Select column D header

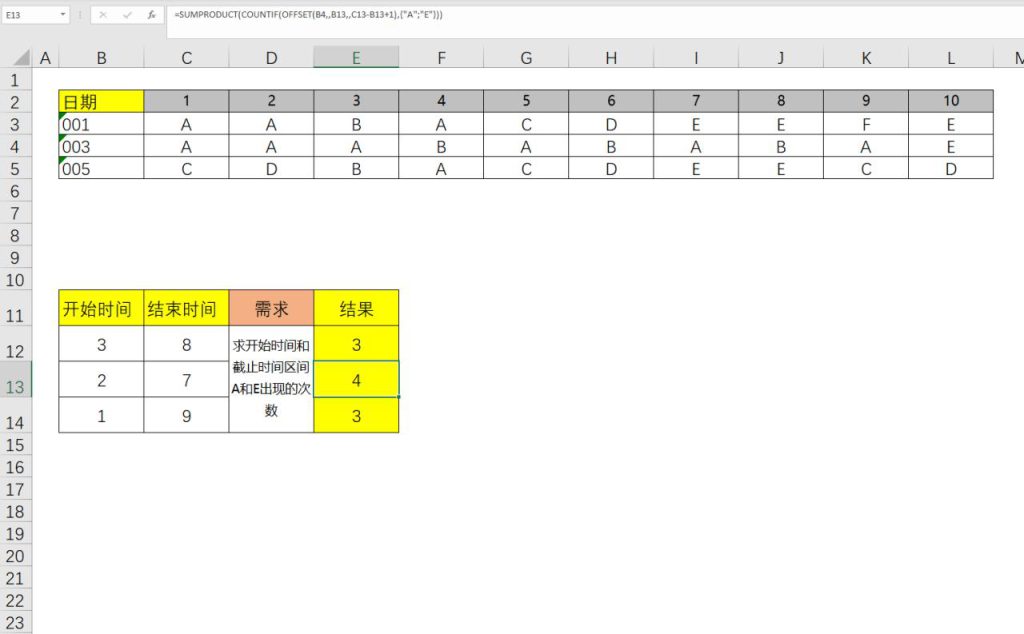(x=271, y=58)
